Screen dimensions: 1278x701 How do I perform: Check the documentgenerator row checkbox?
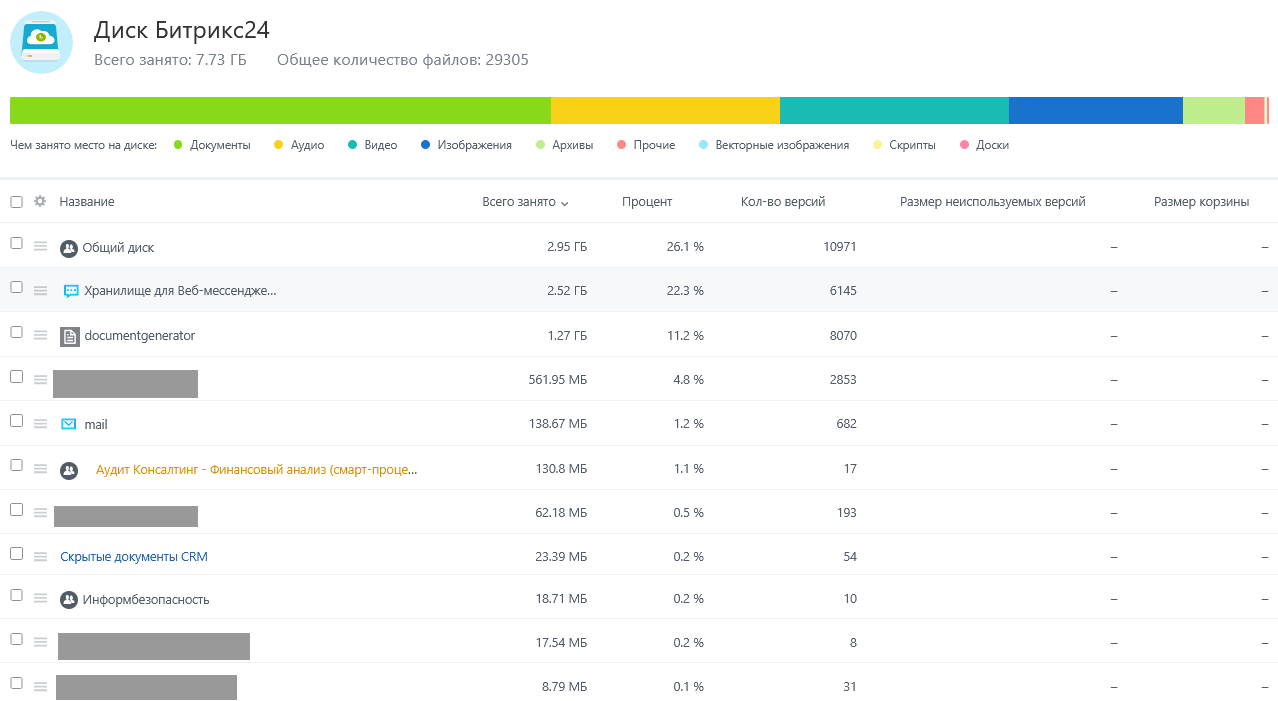[x=16, y=332]
